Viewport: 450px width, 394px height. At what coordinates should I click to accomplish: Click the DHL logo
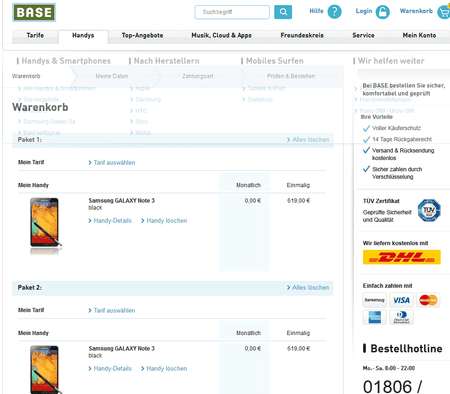402,257
